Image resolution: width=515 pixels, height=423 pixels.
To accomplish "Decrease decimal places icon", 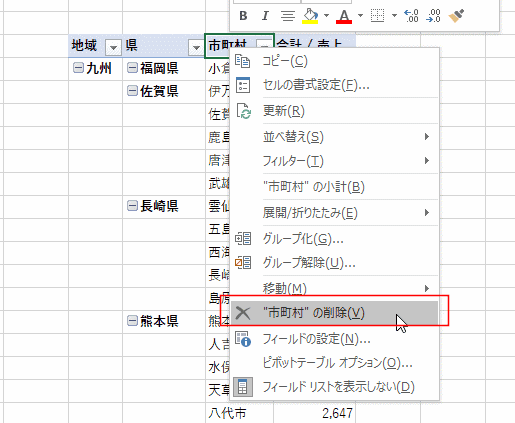I will (433, 16).
